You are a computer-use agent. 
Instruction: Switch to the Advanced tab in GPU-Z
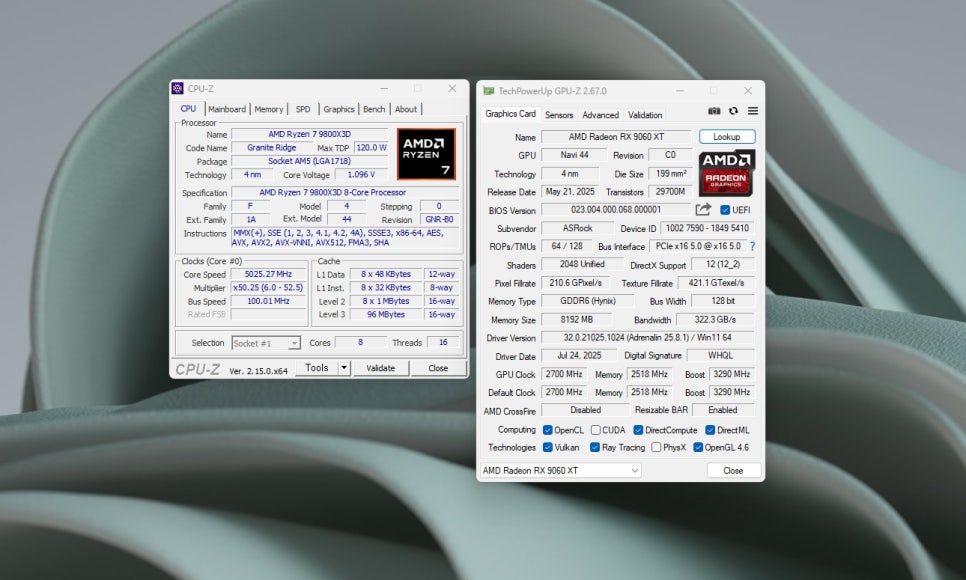[601, 115]
